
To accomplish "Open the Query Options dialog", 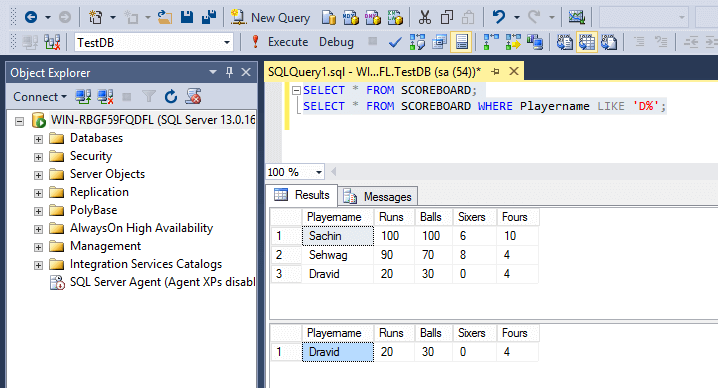I will pos(439,43).
